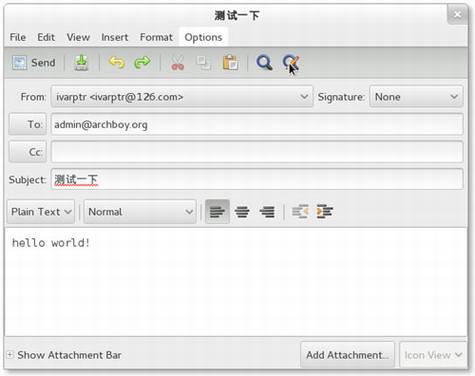Viewport: 475px width, 376px height.
Task: Click the Add Attachment button
Action: 347,355
